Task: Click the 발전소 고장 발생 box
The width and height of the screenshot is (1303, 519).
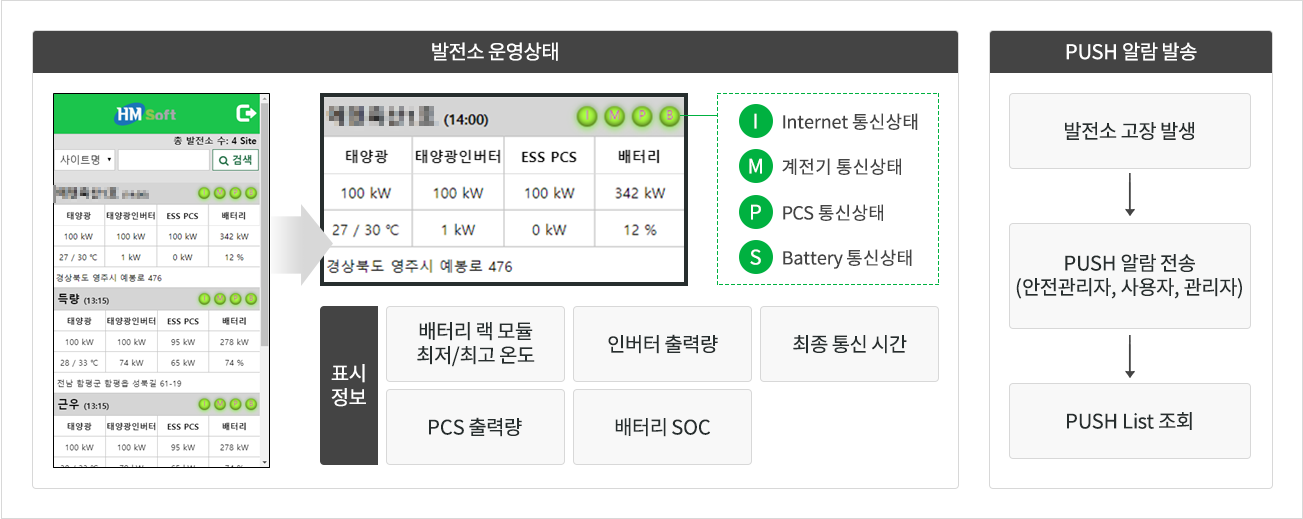Action: click(1130, 131)
